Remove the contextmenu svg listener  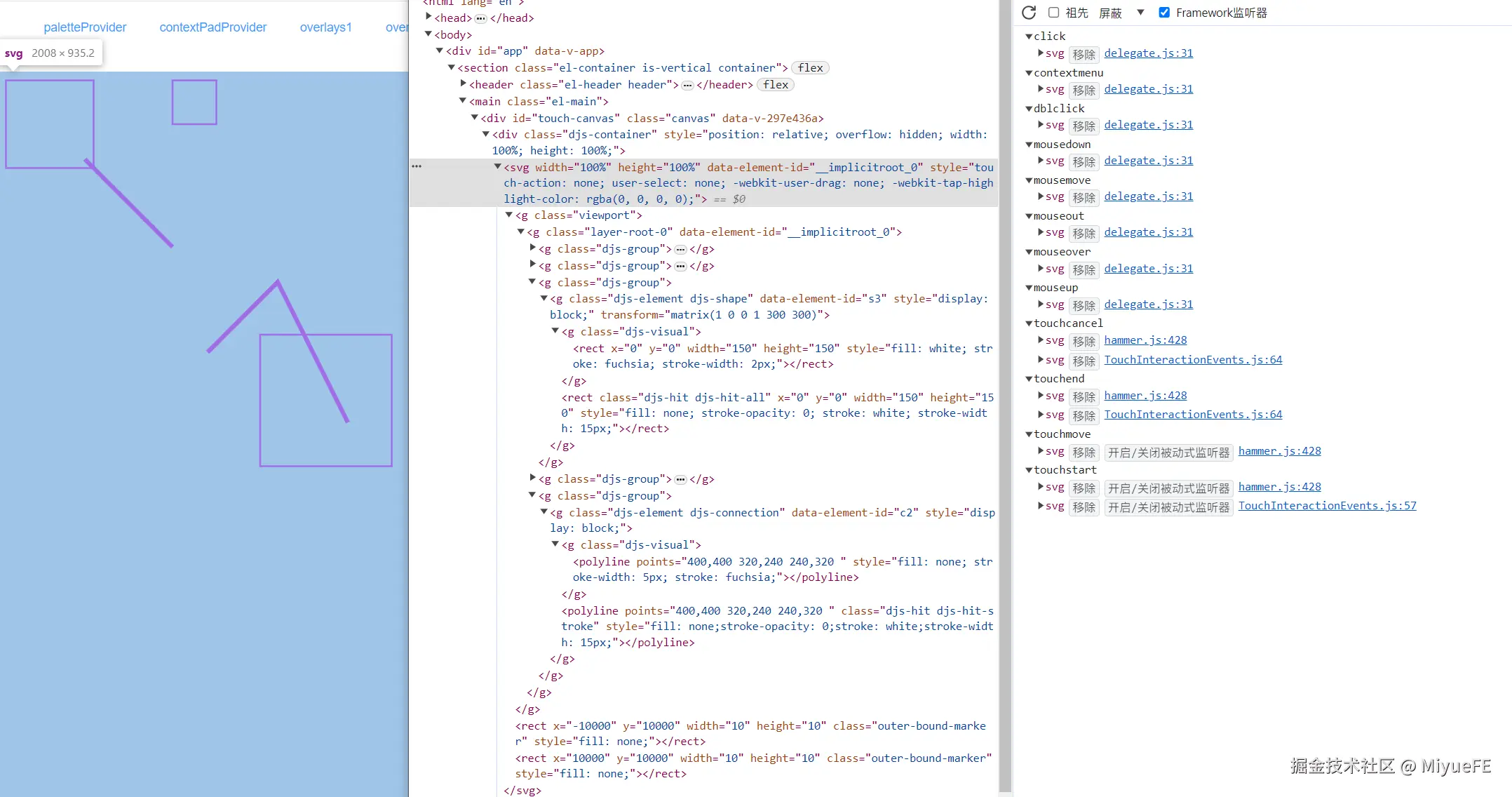click(1084, 90)
